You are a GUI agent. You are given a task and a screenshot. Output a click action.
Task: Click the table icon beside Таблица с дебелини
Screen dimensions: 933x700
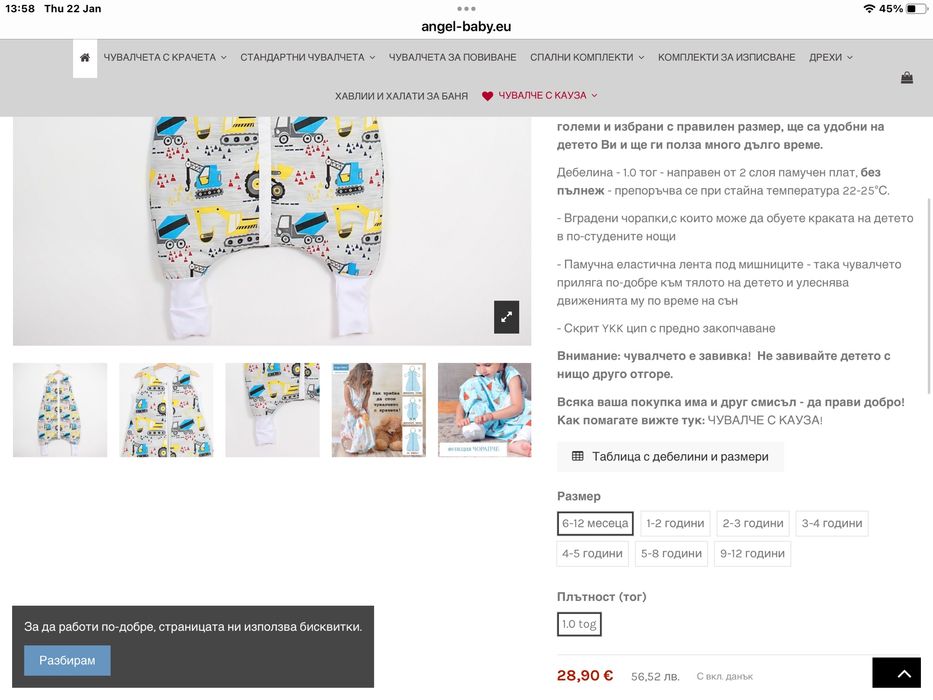point(577,457)
